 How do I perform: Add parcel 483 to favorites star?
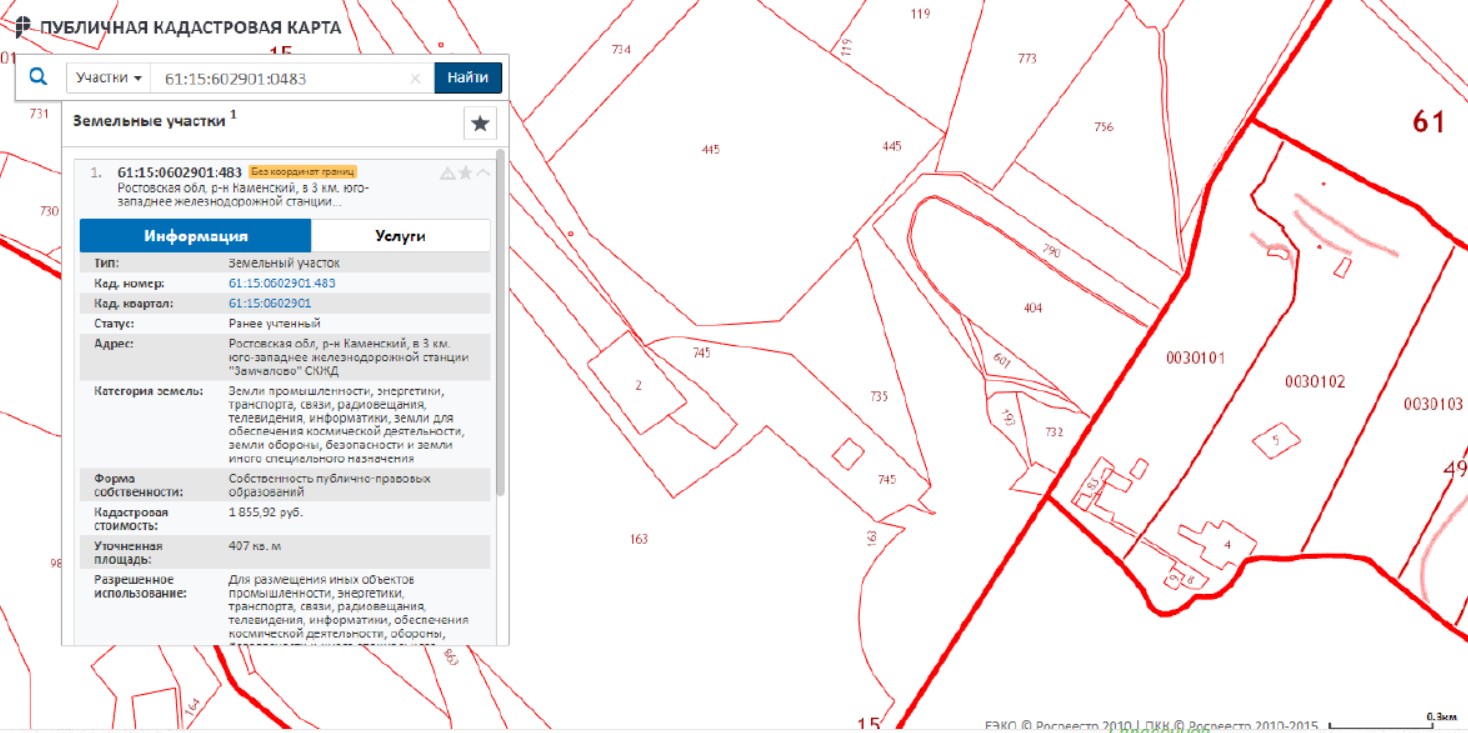point(465,173)
